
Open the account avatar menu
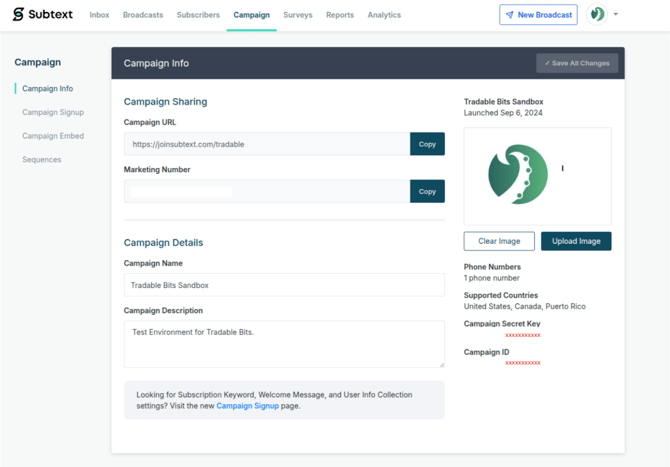(x=597, y=14)
